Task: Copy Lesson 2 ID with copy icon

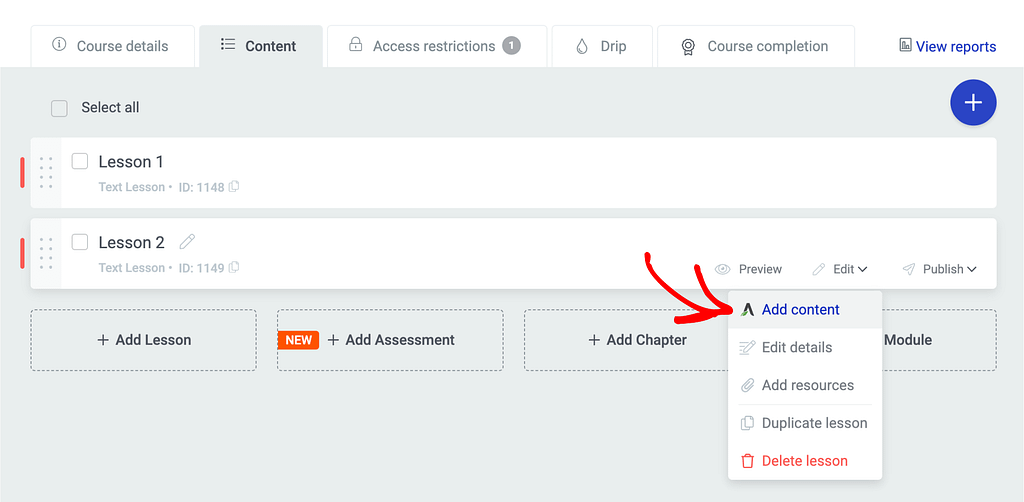Action: [234, 267]
